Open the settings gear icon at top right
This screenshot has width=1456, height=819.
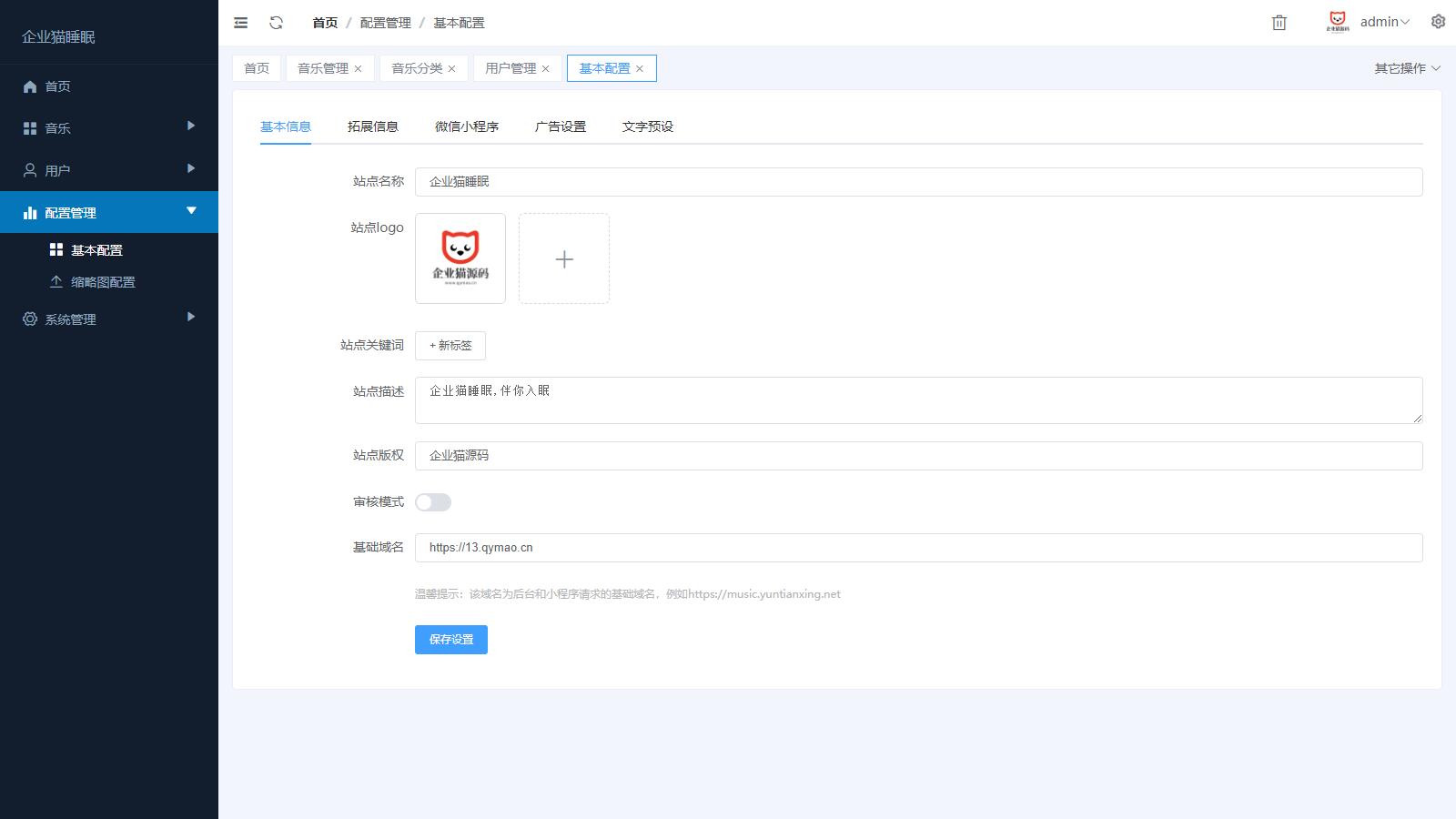pos(1438,22)
